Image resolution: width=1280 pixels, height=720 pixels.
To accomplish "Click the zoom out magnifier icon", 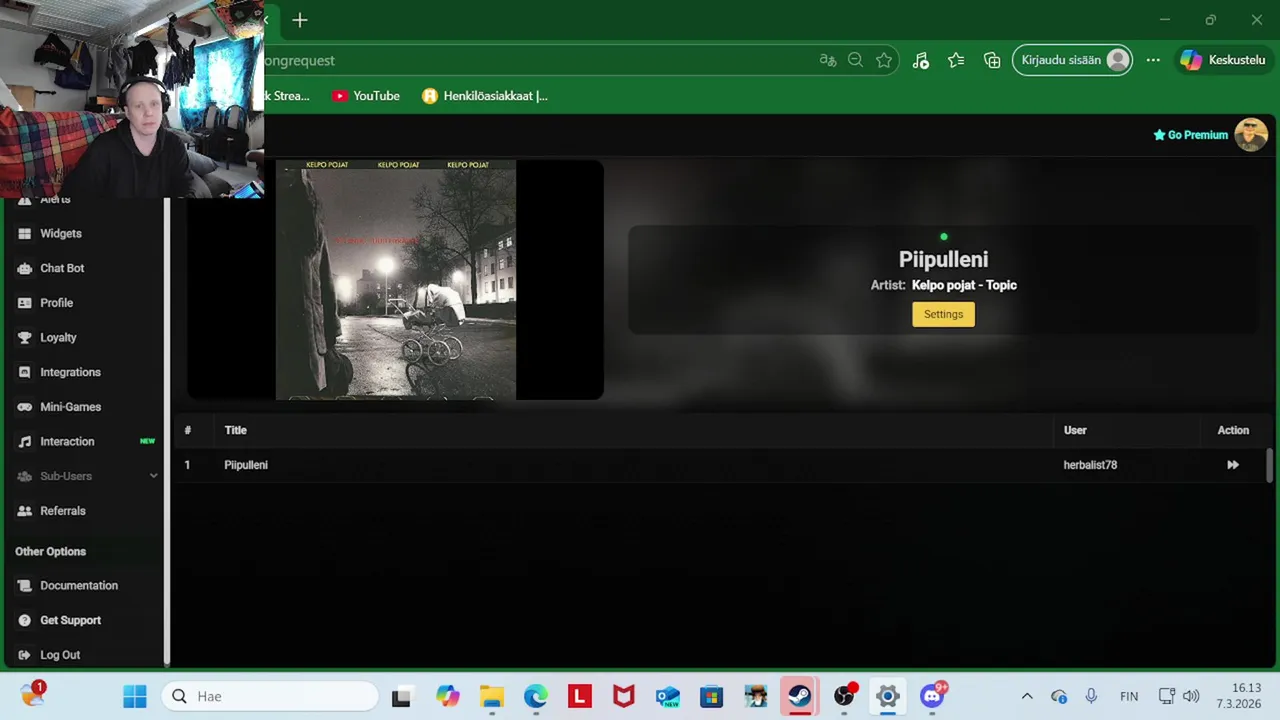I will [855, 60].
